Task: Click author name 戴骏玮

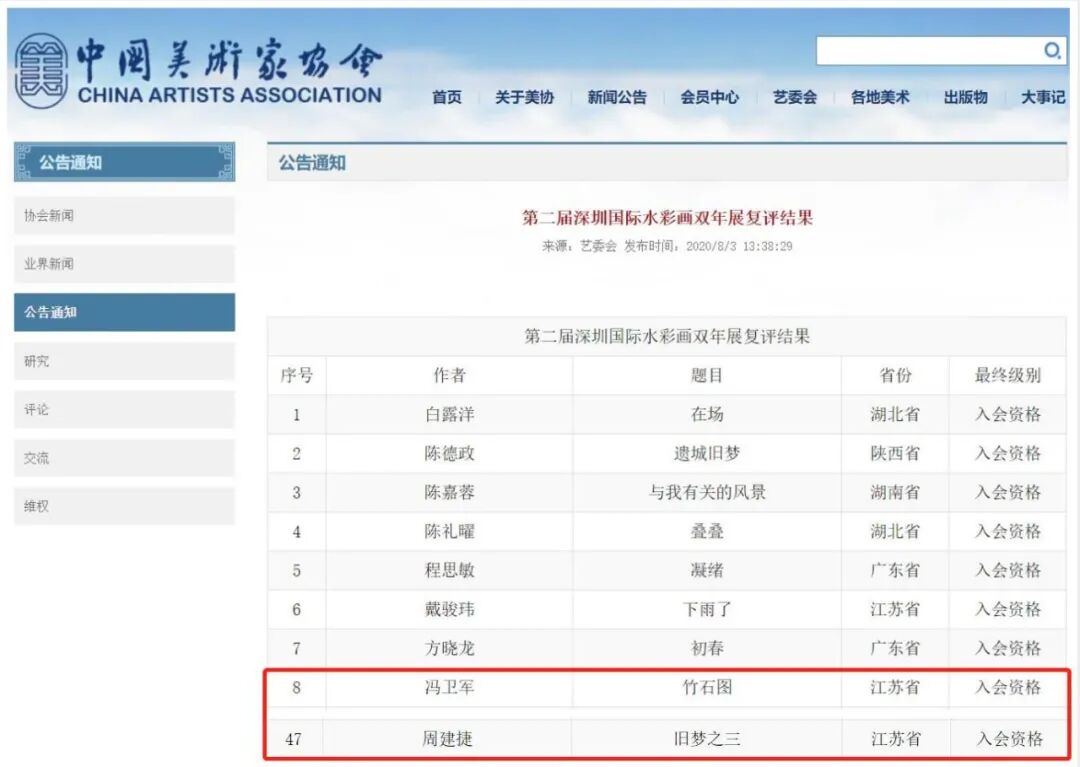Action: point(449,609)
